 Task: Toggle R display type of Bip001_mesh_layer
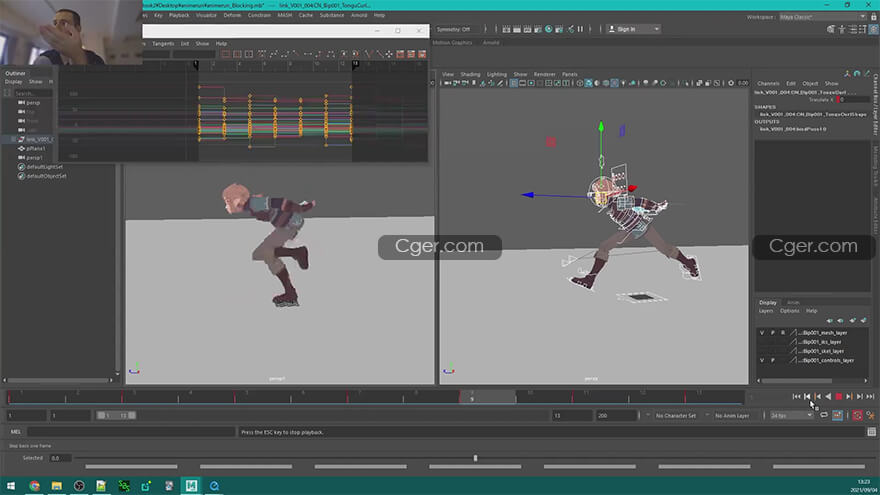(x=783, y=333)
